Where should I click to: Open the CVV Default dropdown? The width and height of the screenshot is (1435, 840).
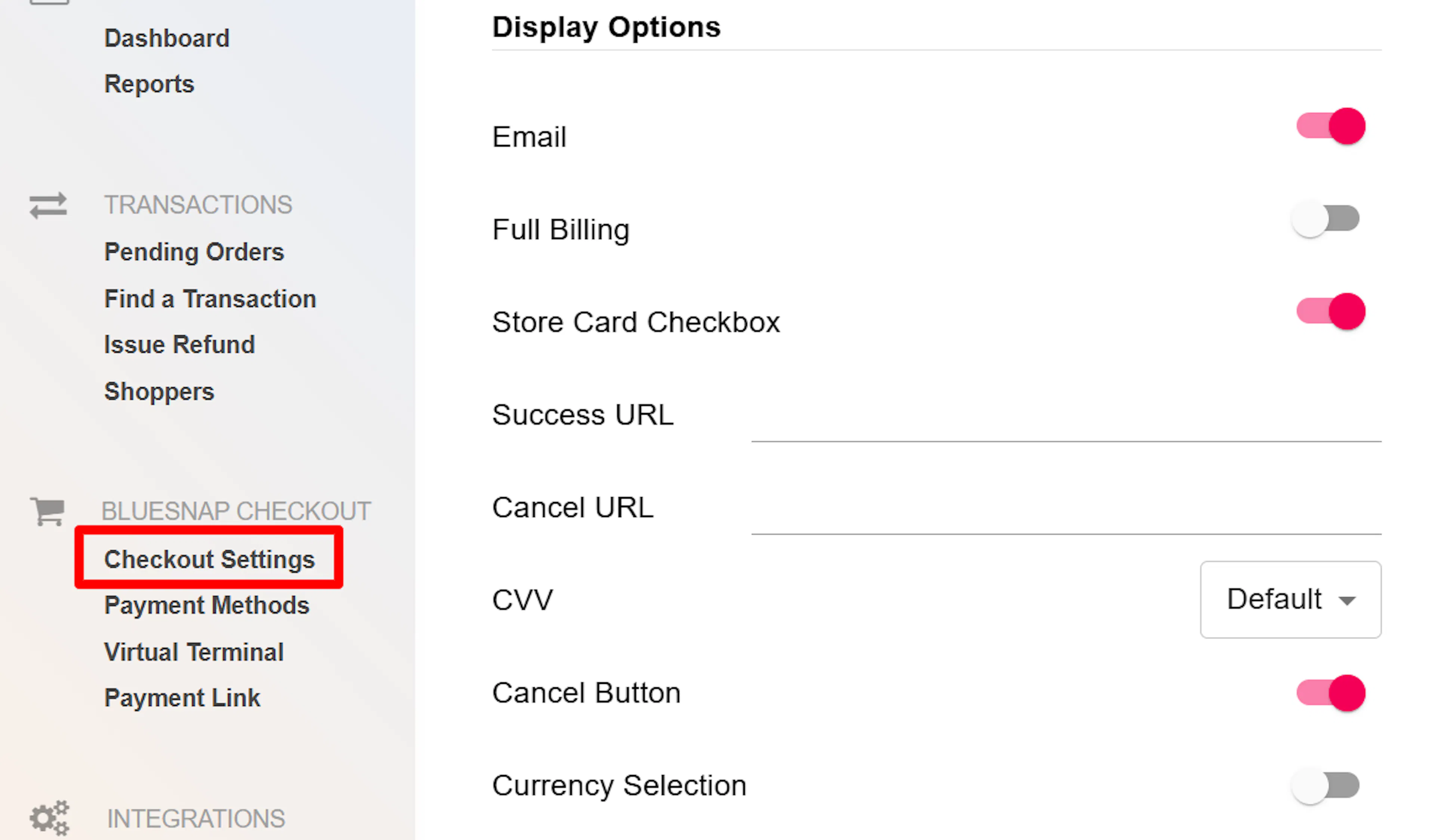pyautogui.click(x=1290, y=599)
